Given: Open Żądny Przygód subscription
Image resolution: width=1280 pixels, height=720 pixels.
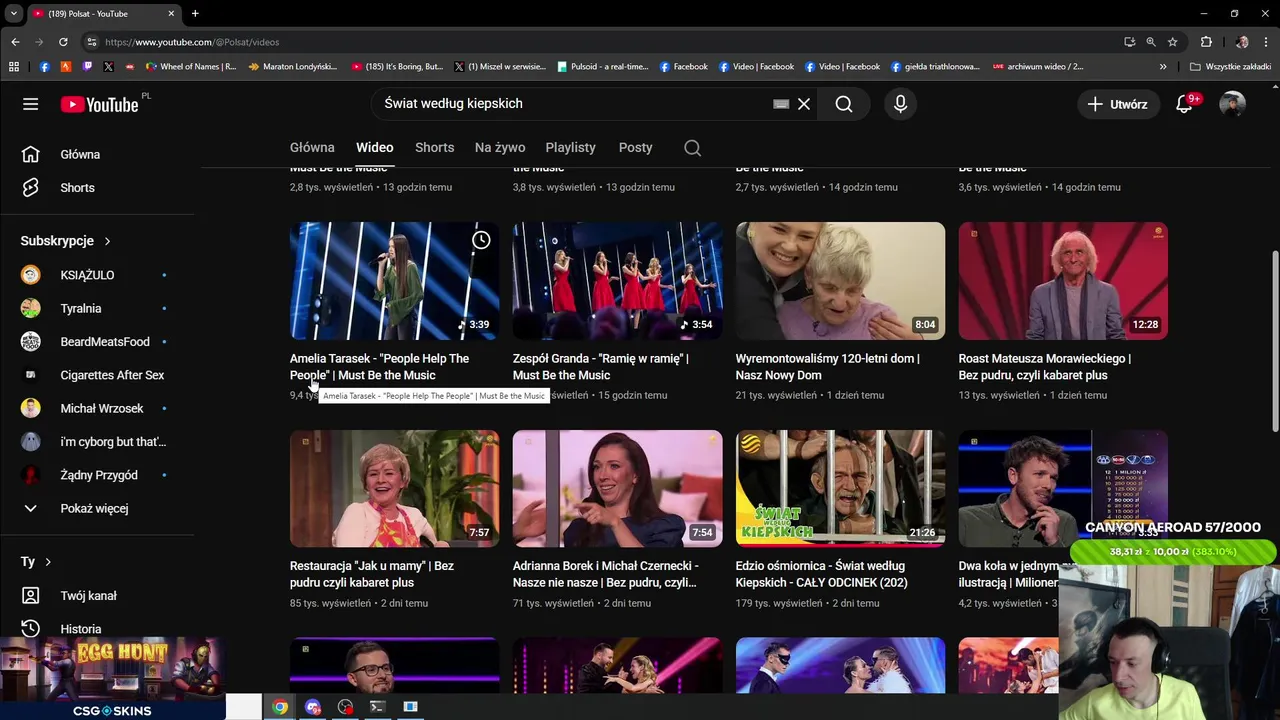Looking at the screenshot, I should (97, 475).
